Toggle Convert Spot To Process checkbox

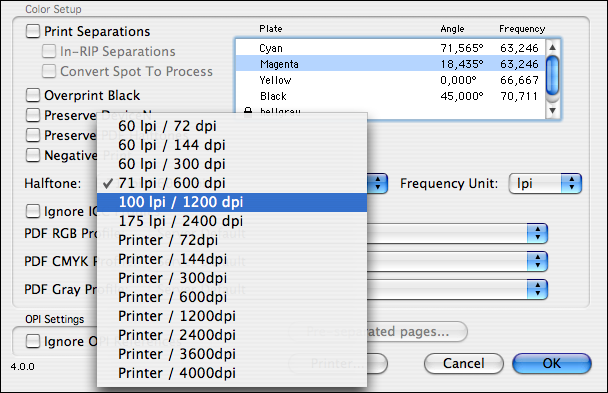(x=49, y=71)
